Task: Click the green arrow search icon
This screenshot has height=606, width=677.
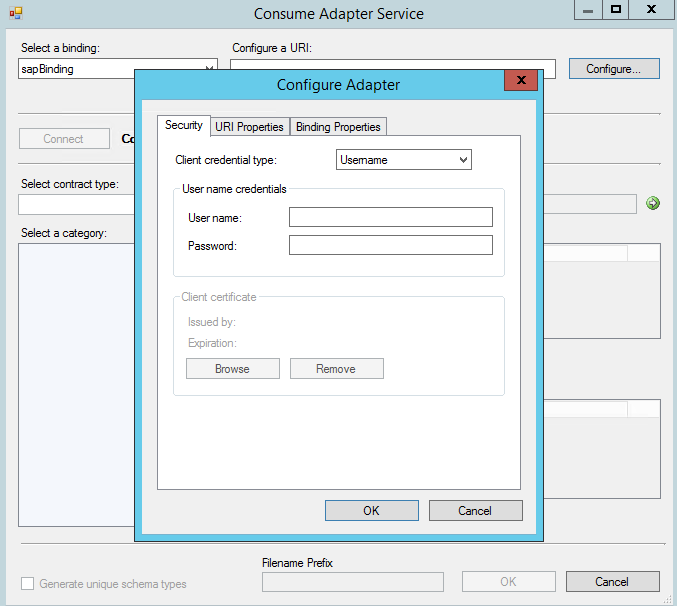Action: pyautogui.click(x=652, y=203)
